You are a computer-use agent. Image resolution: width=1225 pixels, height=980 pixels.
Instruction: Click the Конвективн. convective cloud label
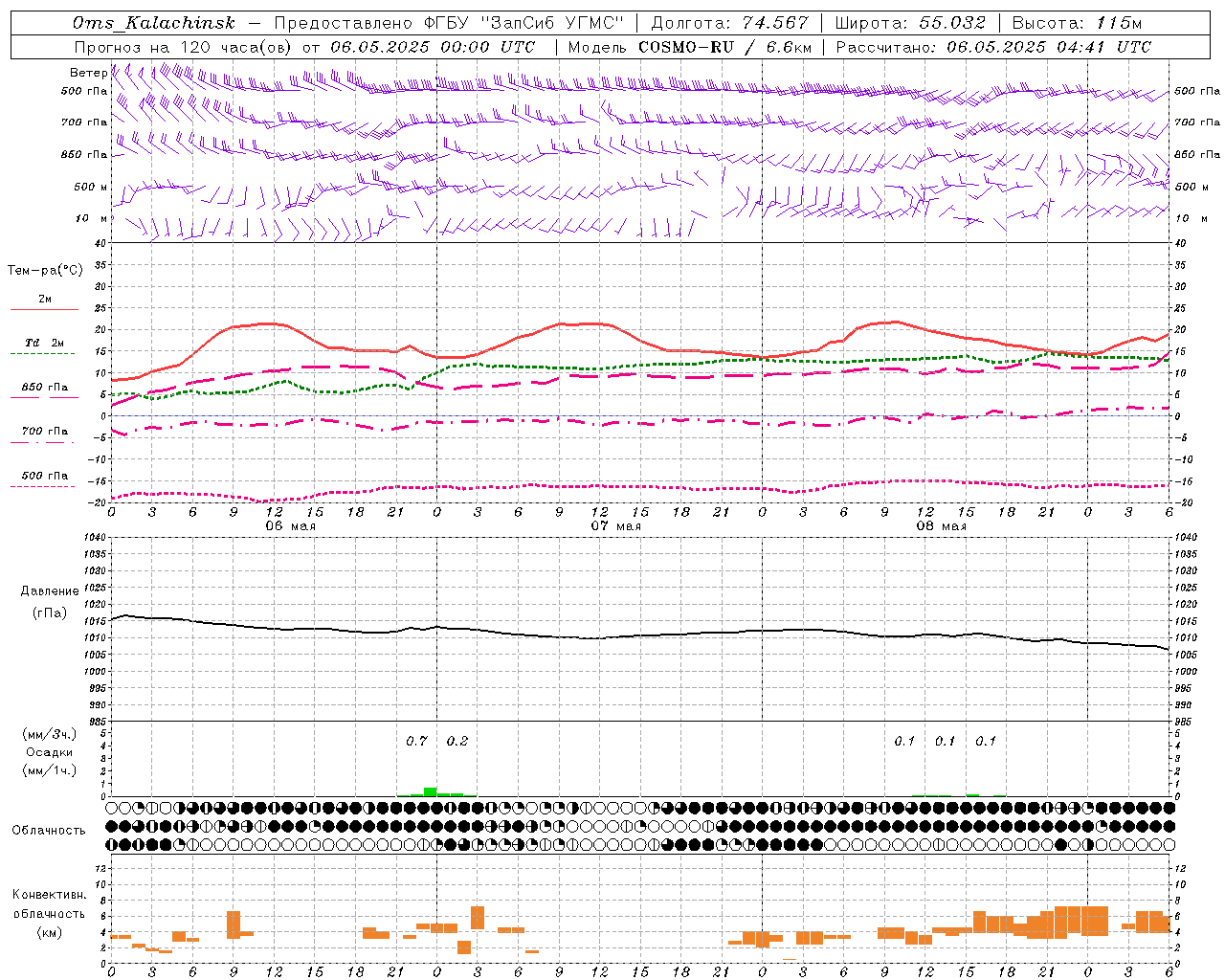[x=49, y=895]
